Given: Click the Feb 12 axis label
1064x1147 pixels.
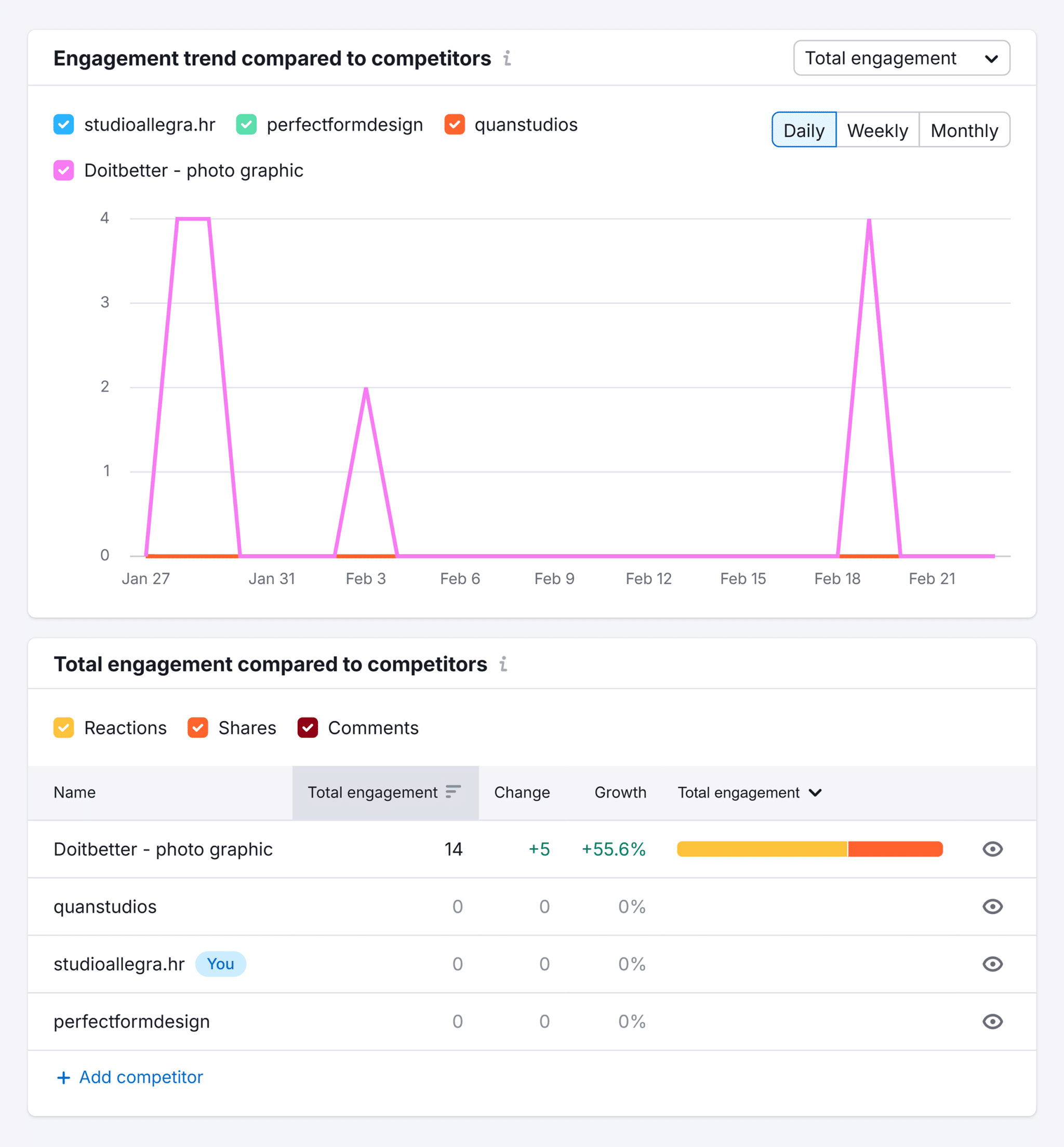Looking at the screenshot, I should (x=649, y=579).
